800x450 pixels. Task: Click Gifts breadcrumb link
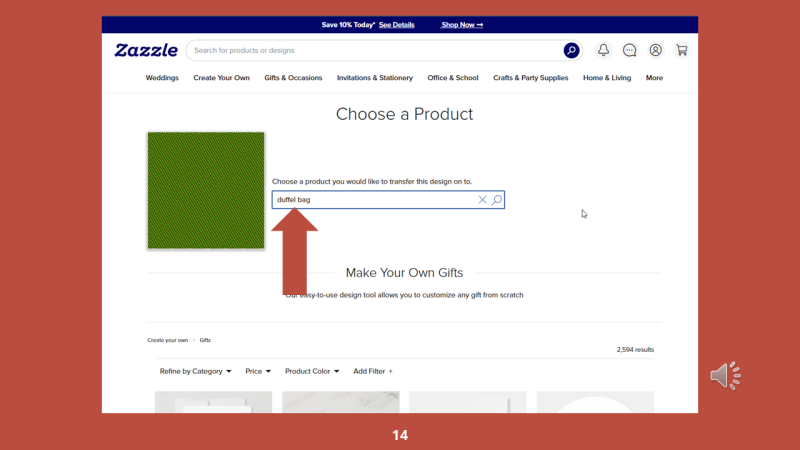pos(205,340)
